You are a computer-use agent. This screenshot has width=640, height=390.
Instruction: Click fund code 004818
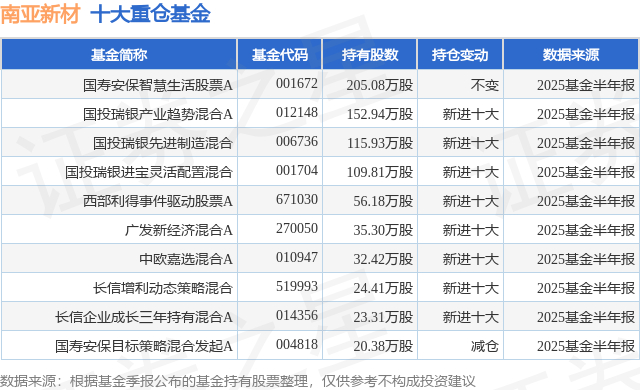click(x=297, y=344)
